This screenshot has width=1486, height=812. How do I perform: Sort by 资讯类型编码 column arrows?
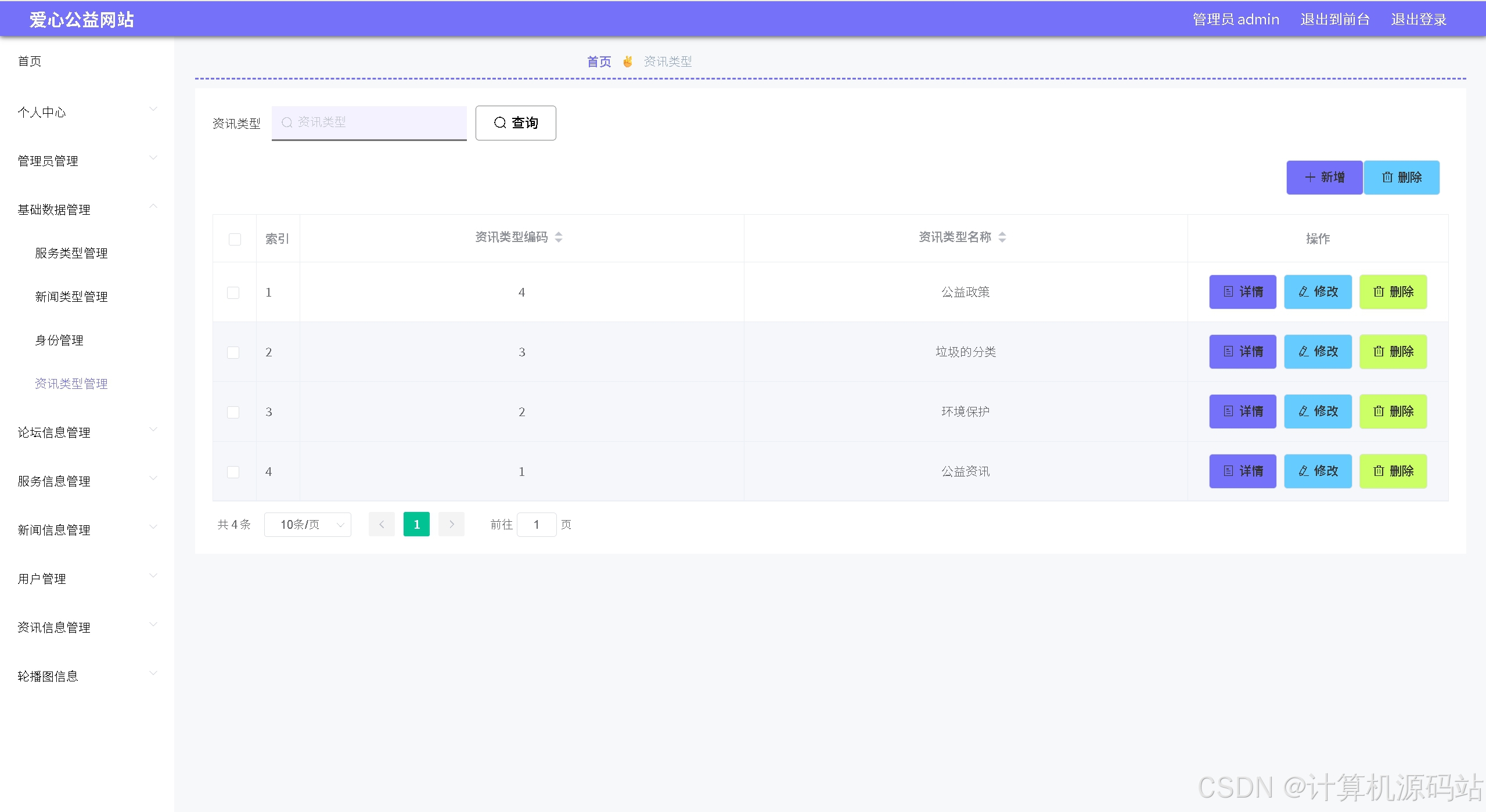pos(559,237)
